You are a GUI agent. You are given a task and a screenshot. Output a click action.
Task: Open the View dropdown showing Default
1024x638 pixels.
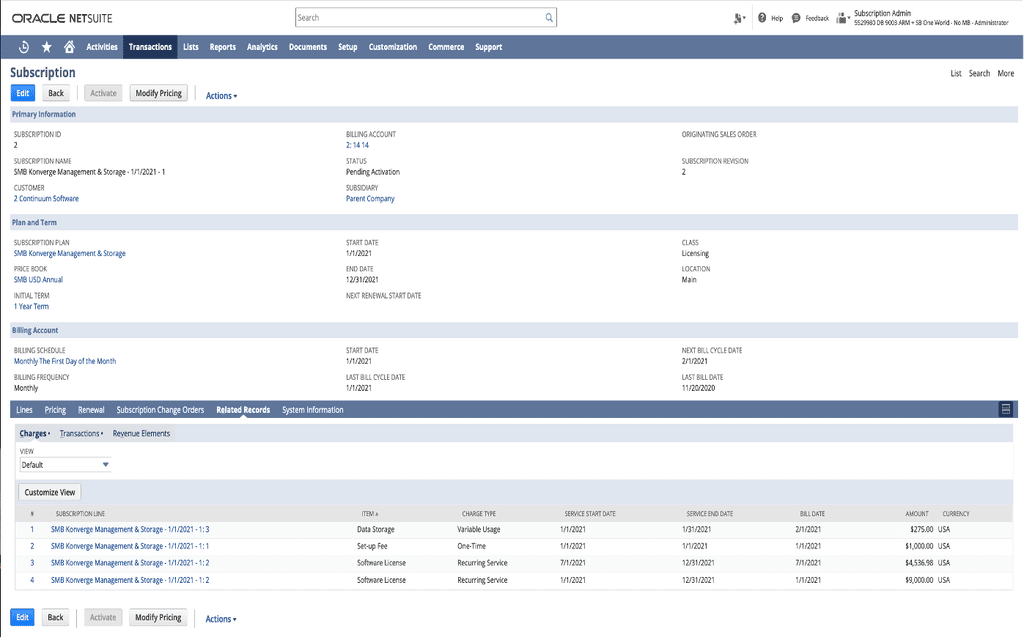point(65,465)
